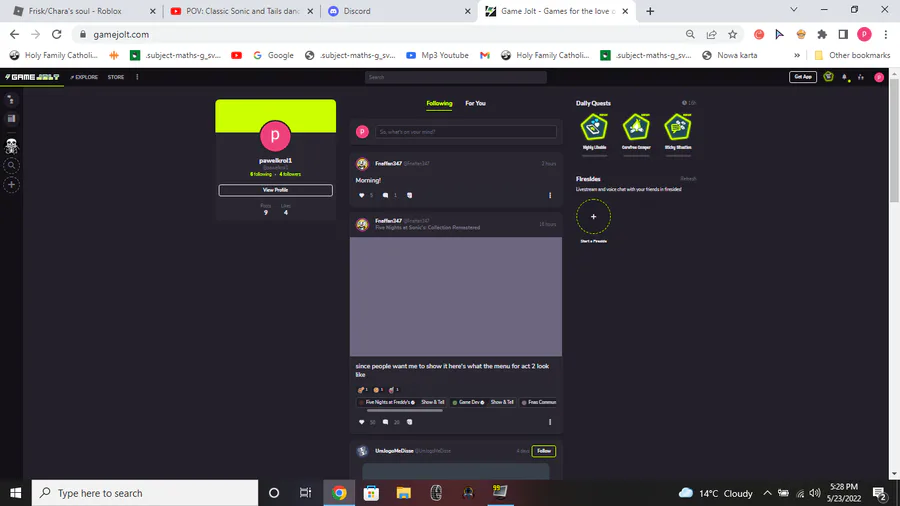Click the create community plus in sidebar
The image size is (900, 506).
11,185
